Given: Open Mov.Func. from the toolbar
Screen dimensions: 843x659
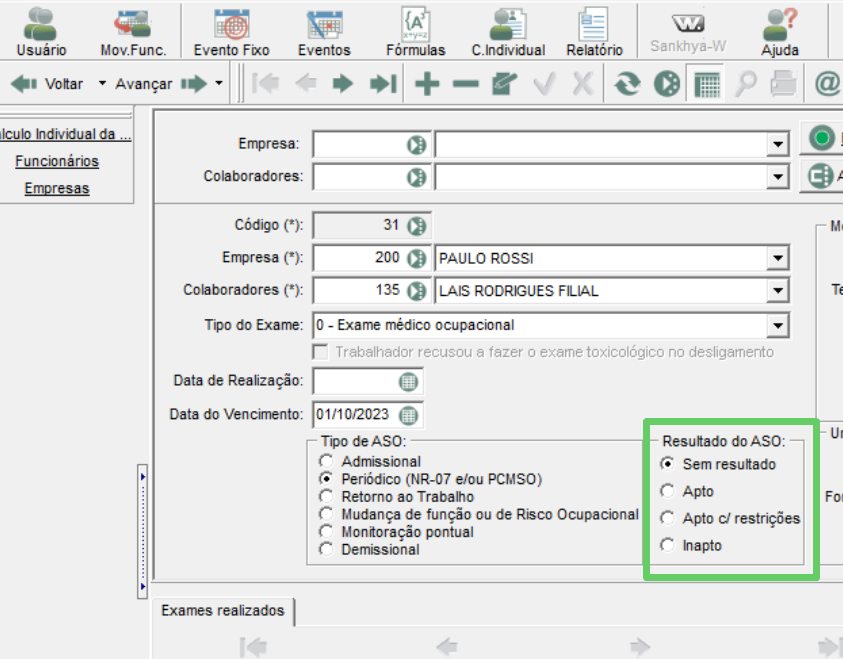Looking at the screenshot, I should pyautogui.click(x=133, y=31).
